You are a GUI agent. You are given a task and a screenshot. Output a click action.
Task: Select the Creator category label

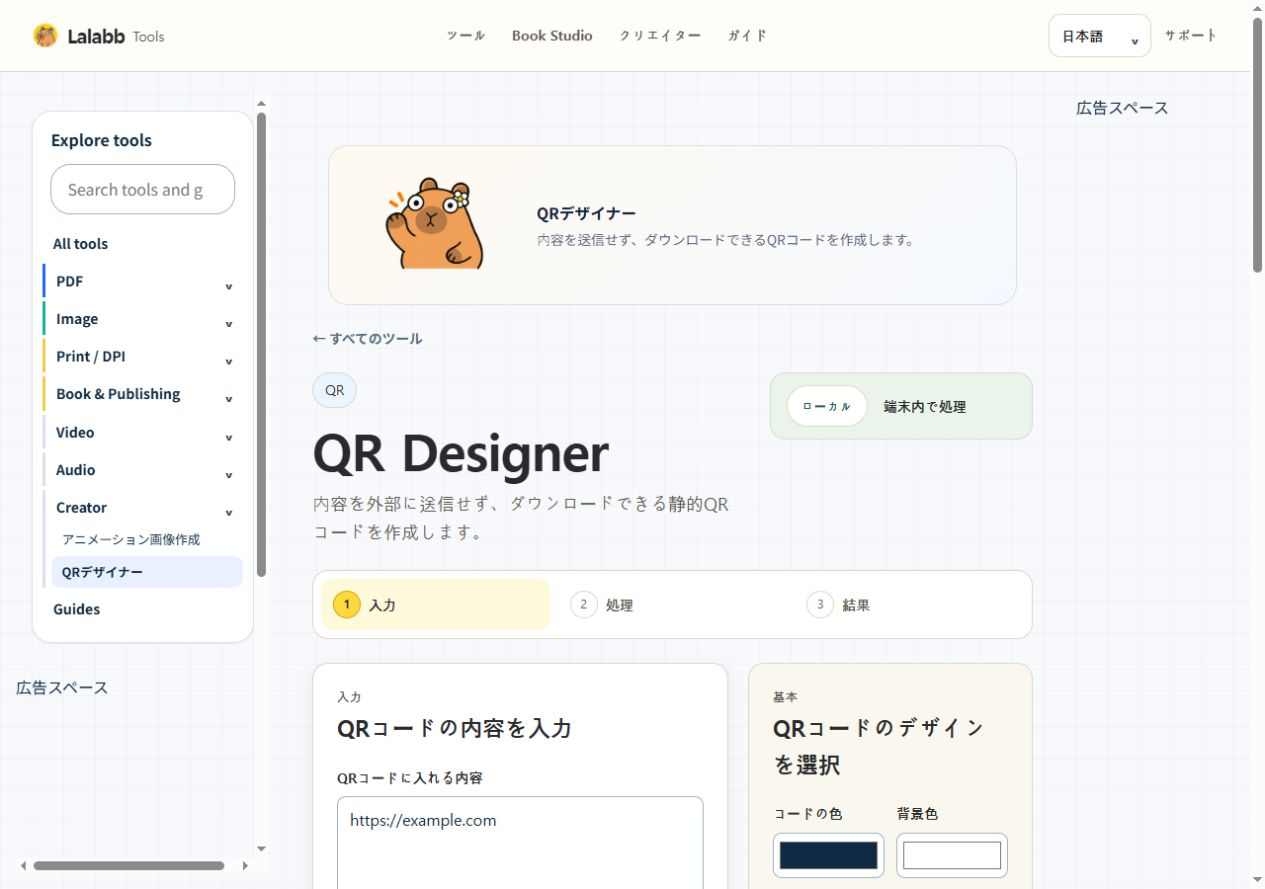[81, 507]
